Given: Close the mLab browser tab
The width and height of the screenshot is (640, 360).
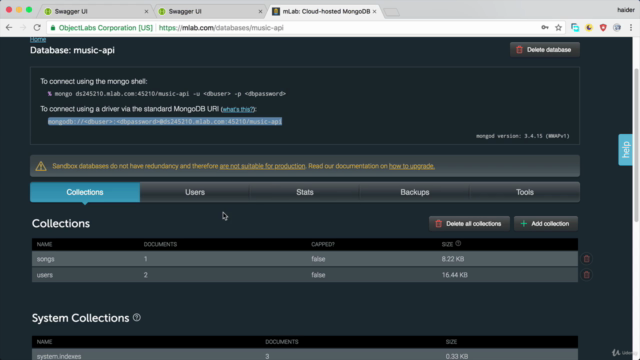Looking at the screenshot, I should (374, 11).
